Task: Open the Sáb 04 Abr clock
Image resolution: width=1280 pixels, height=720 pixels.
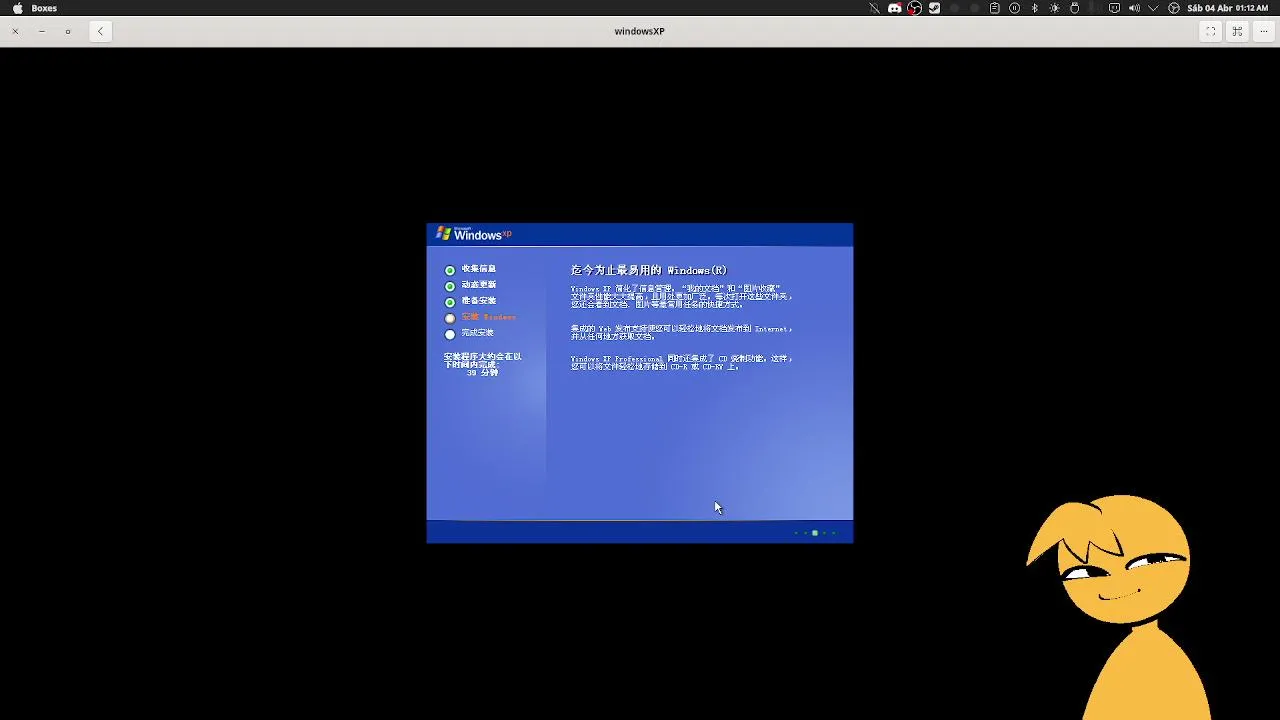Action: (1227, 8)
